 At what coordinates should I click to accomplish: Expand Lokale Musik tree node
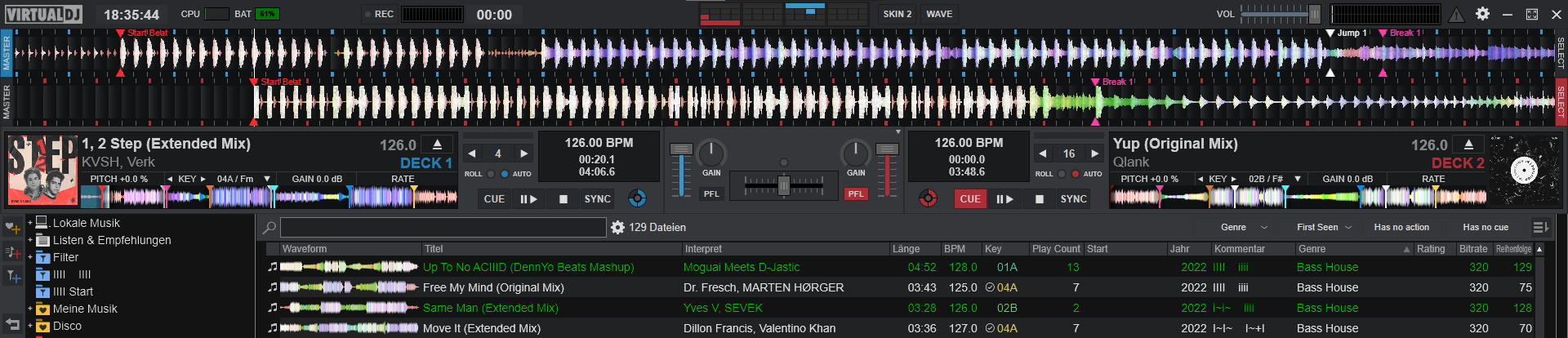tap(29, 223)
